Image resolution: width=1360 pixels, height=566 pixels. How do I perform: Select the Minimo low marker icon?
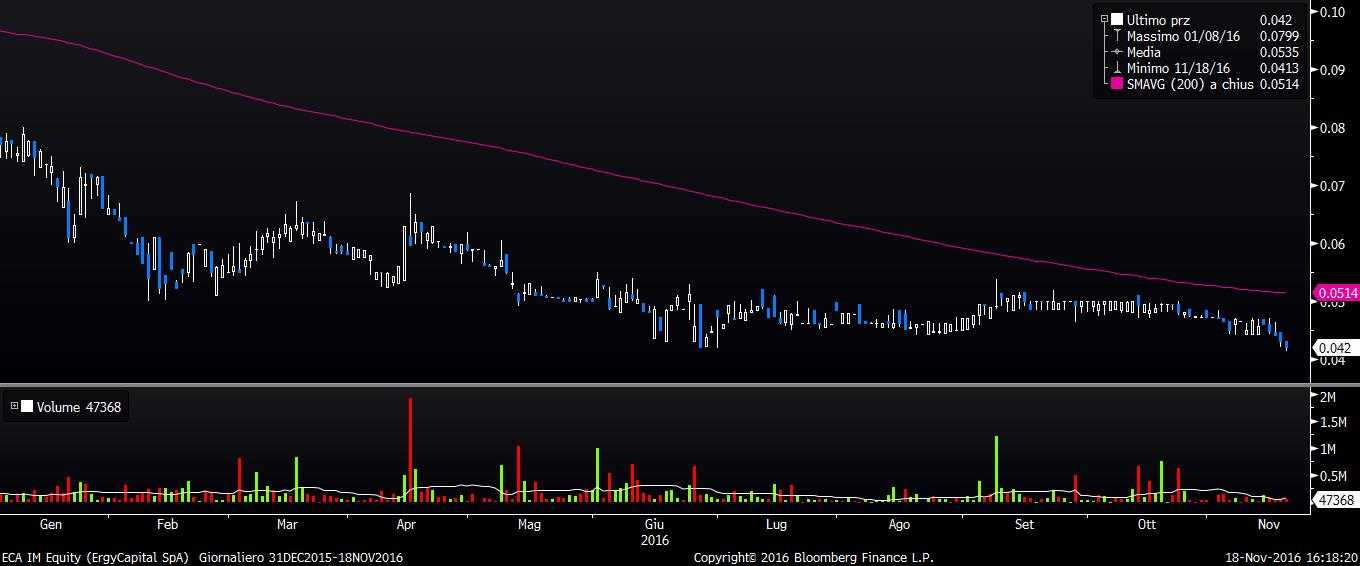1117,68
